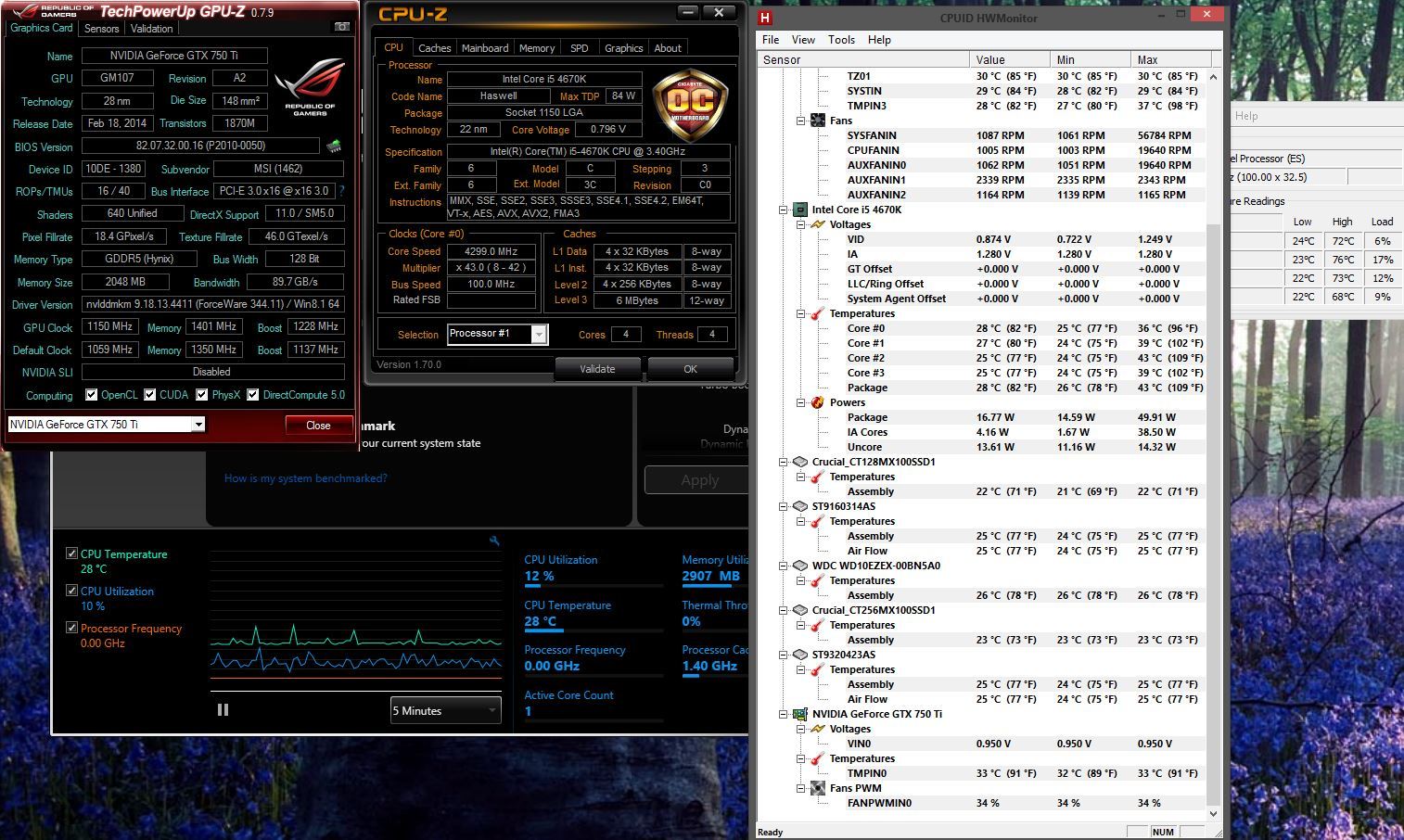Collapse the NVIDIA GeForce GTX 750 Ti node
The height and width of the screenshot is (840, 1404).
pos(783,714)
